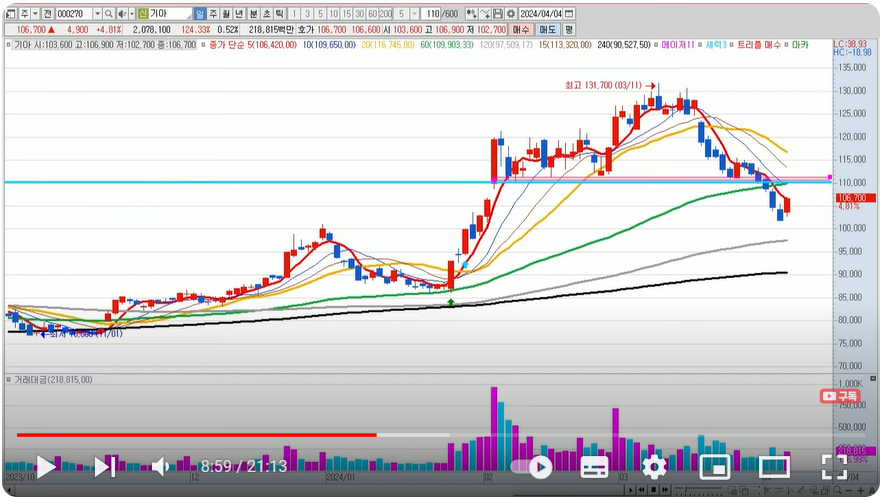The image size is (882, 500).
Task: Select the 200 interval button
Action: click(385, 13)
